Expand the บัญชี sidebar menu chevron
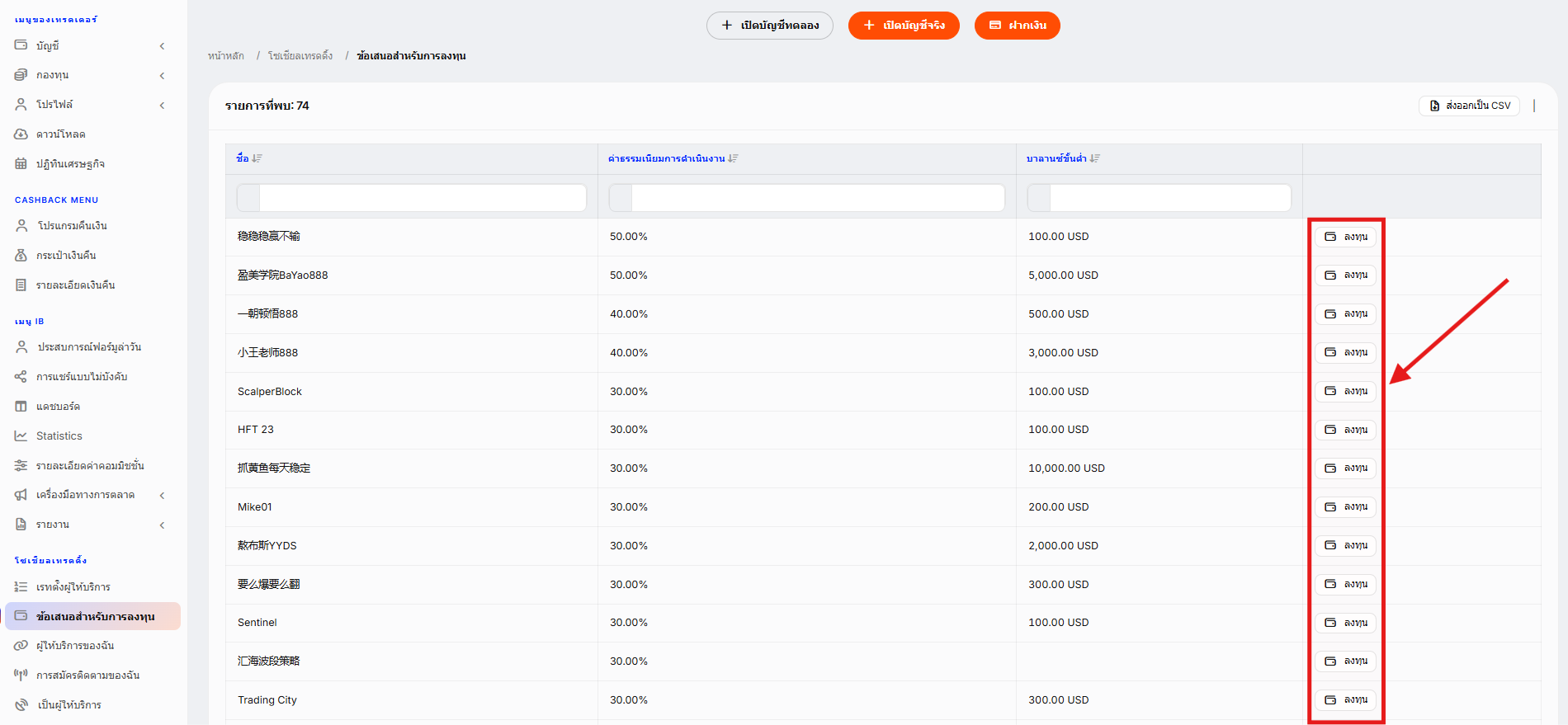Image resolution: width=1568 pixels, height=725 pixels. pos(162,46)
